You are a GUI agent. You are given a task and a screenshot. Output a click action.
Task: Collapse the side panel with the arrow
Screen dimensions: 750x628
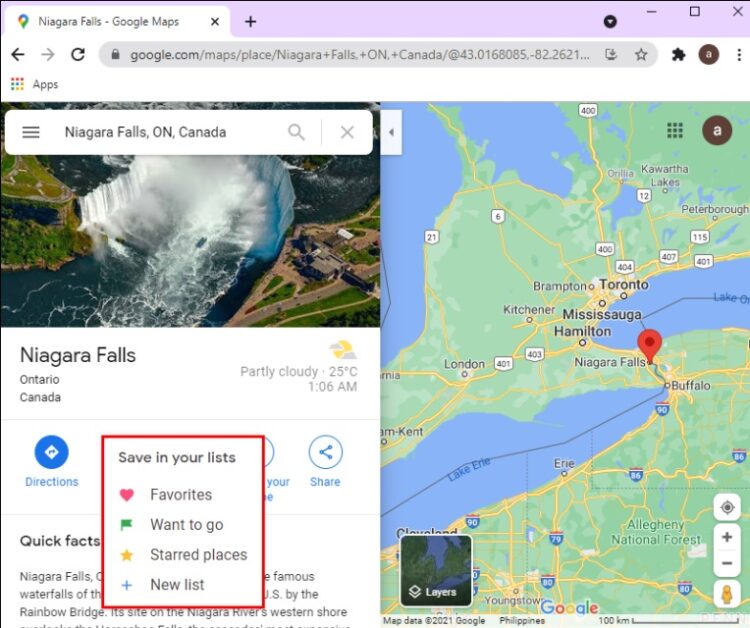391,132
